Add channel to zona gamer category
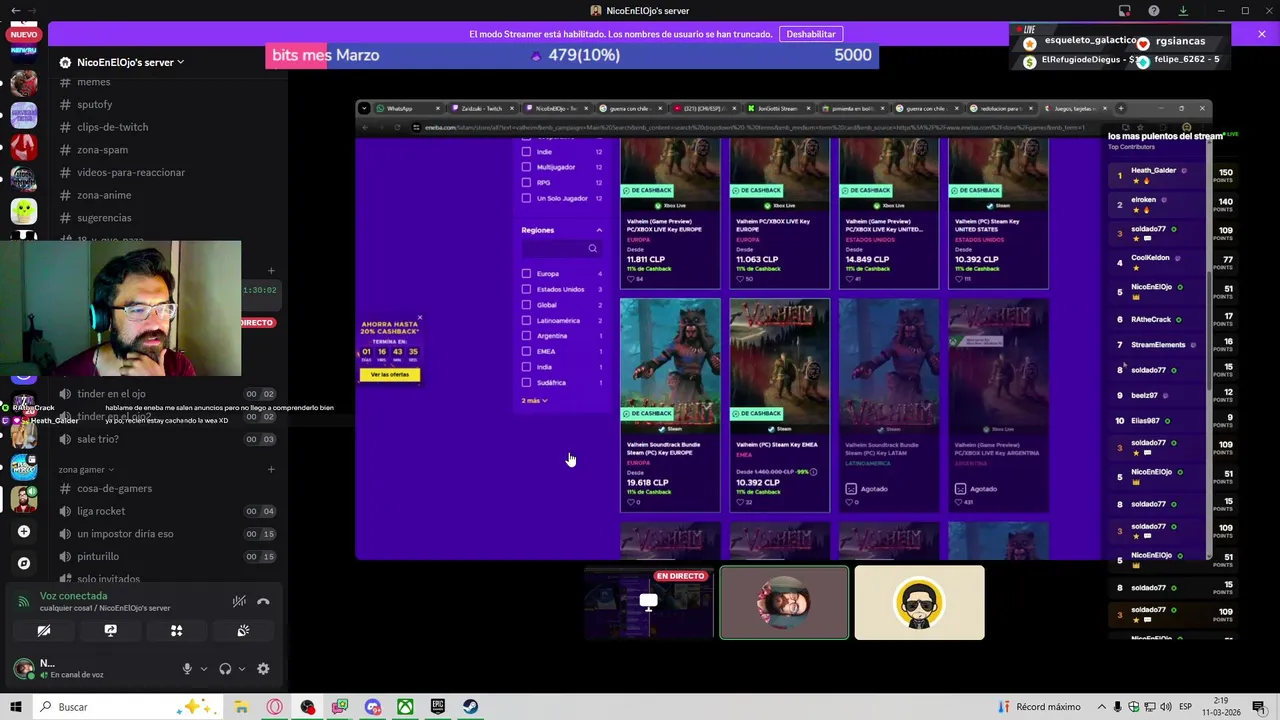Screen dimensions: 1280x720 point(271,469)
